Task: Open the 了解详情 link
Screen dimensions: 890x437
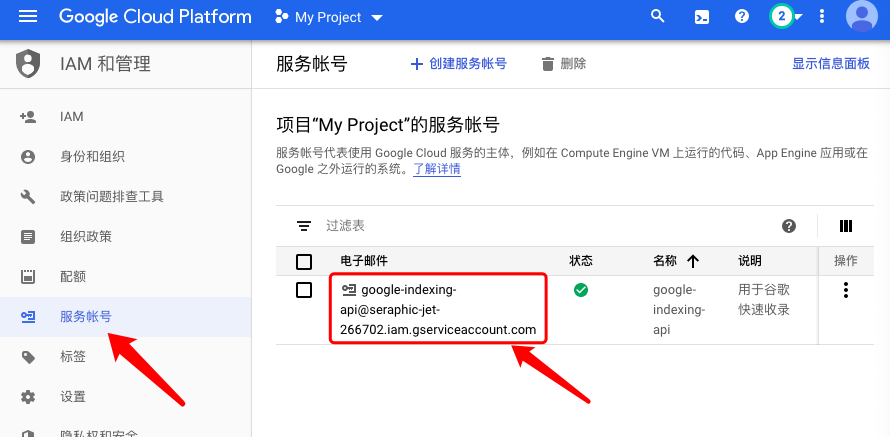Action: (x=436, y=169)
